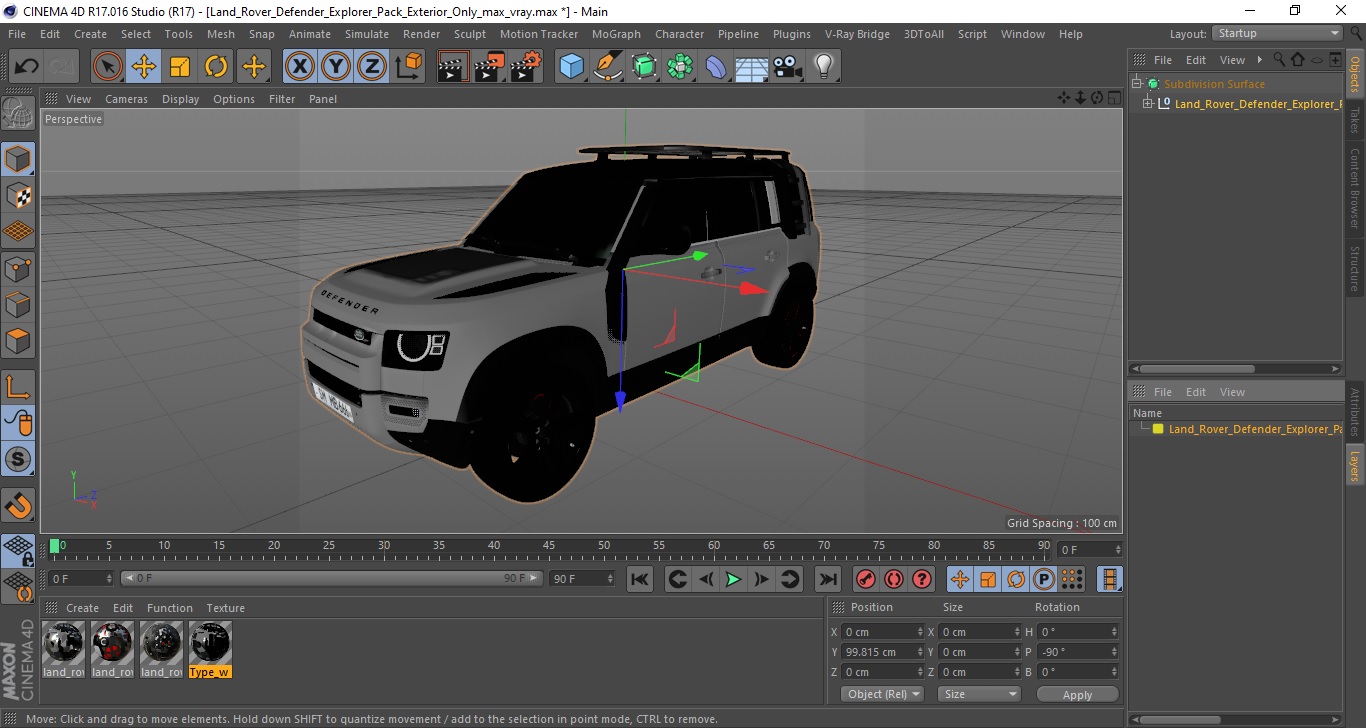Toggle Z axis lock
This screenshot has width=1366, height=728.
pos(372,67)
